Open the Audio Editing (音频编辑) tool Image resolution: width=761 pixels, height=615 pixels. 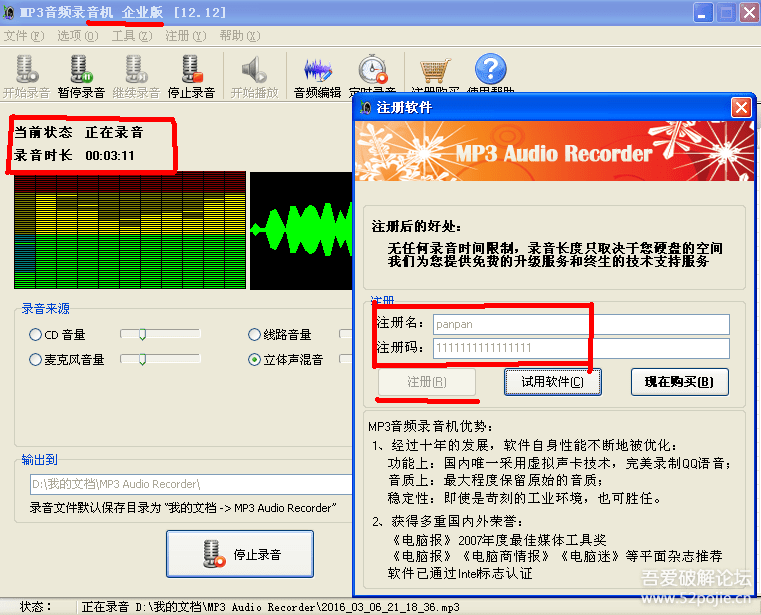(317, 76)
